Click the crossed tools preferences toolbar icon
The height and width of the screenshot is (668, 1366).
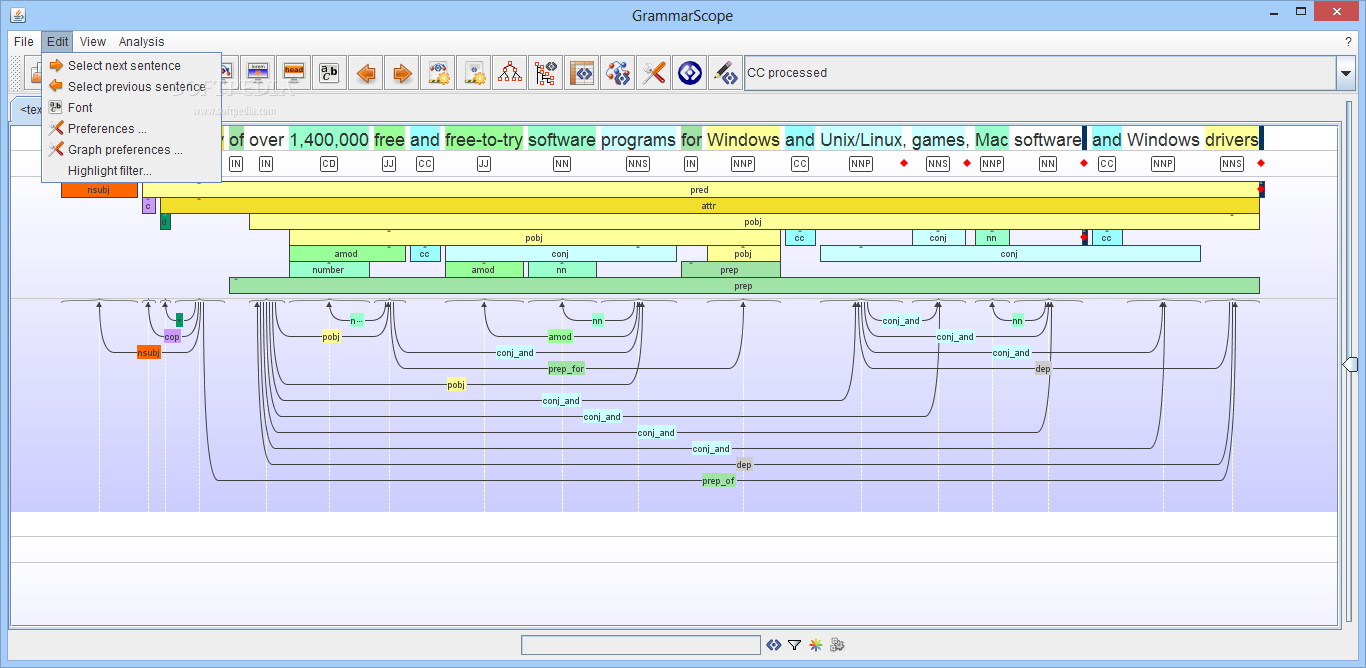coord(654,72)
